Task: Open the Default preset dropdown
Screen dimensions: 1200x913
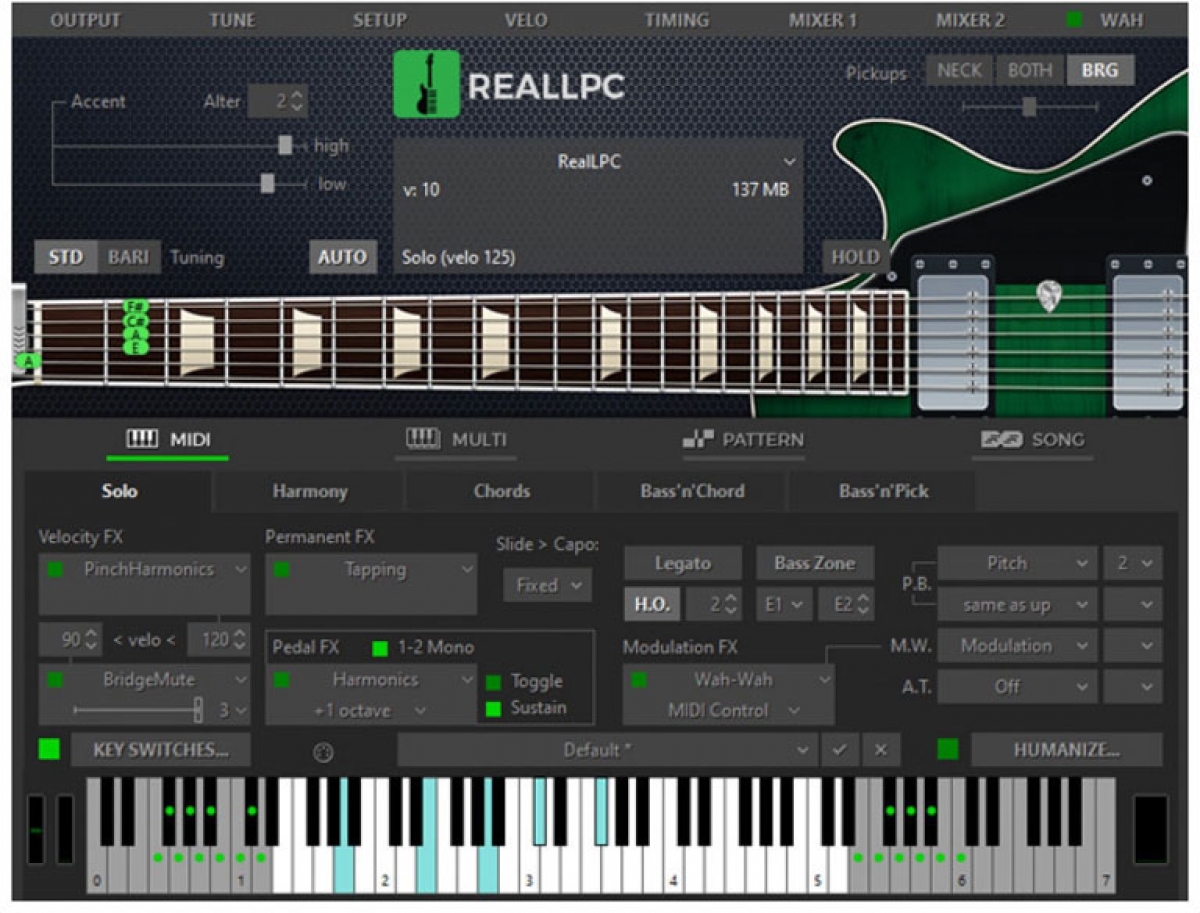Action: (607, 750)
